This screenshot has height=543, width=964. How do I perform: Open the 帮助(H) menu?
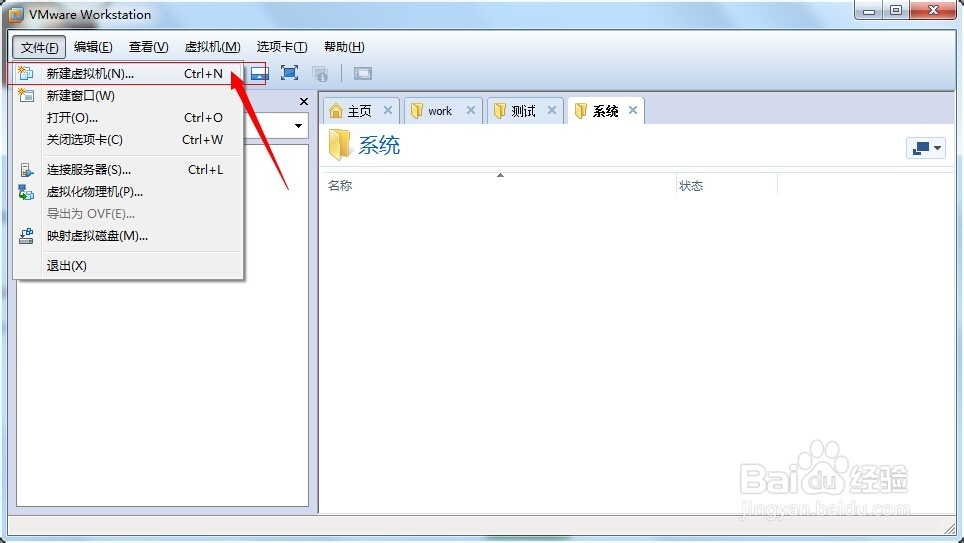click(x=344, y=47)
